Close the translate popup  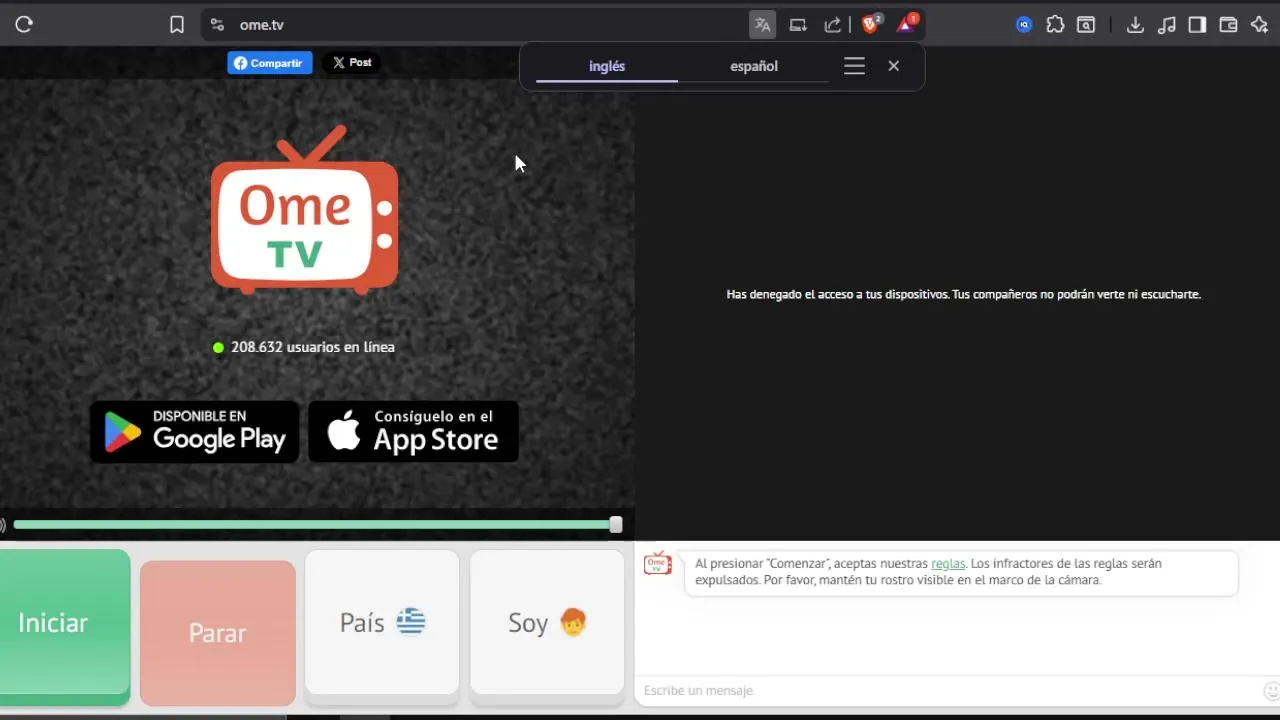point(894,66)
